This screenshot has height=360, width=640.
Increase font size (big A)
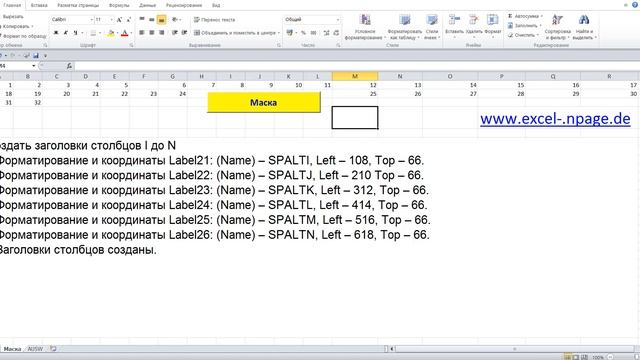pos(119,20)
